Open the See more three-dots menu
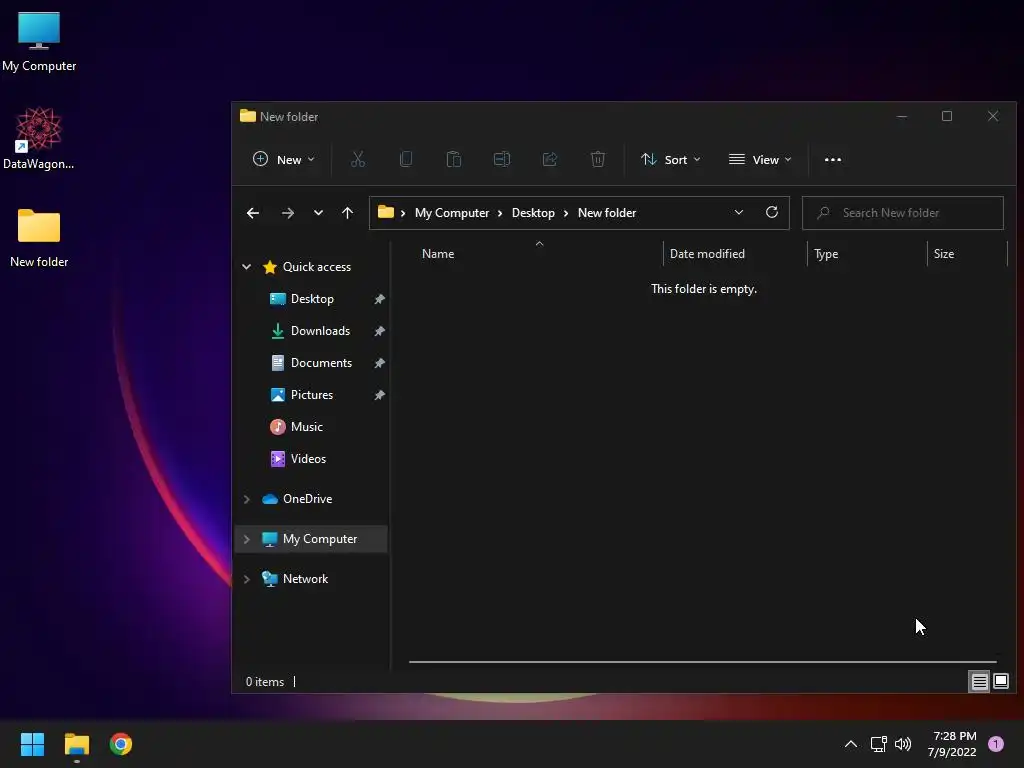The height and width of the screenshot is (768, 1024). (833, 159)
